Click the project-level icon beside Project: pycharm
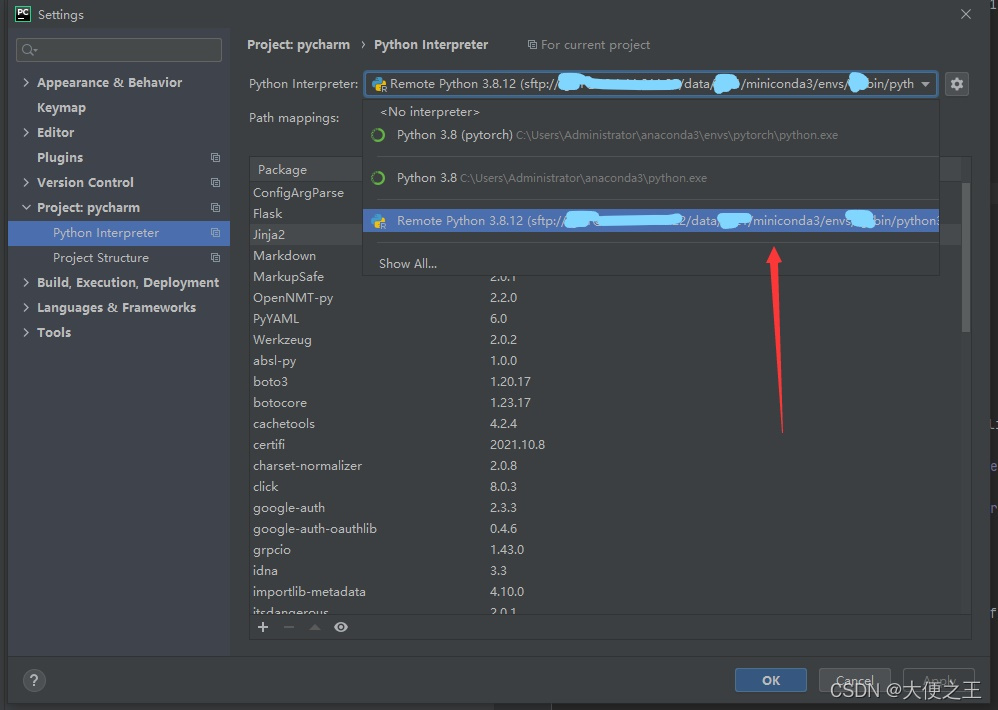The image size is (998, 710). 215,207
